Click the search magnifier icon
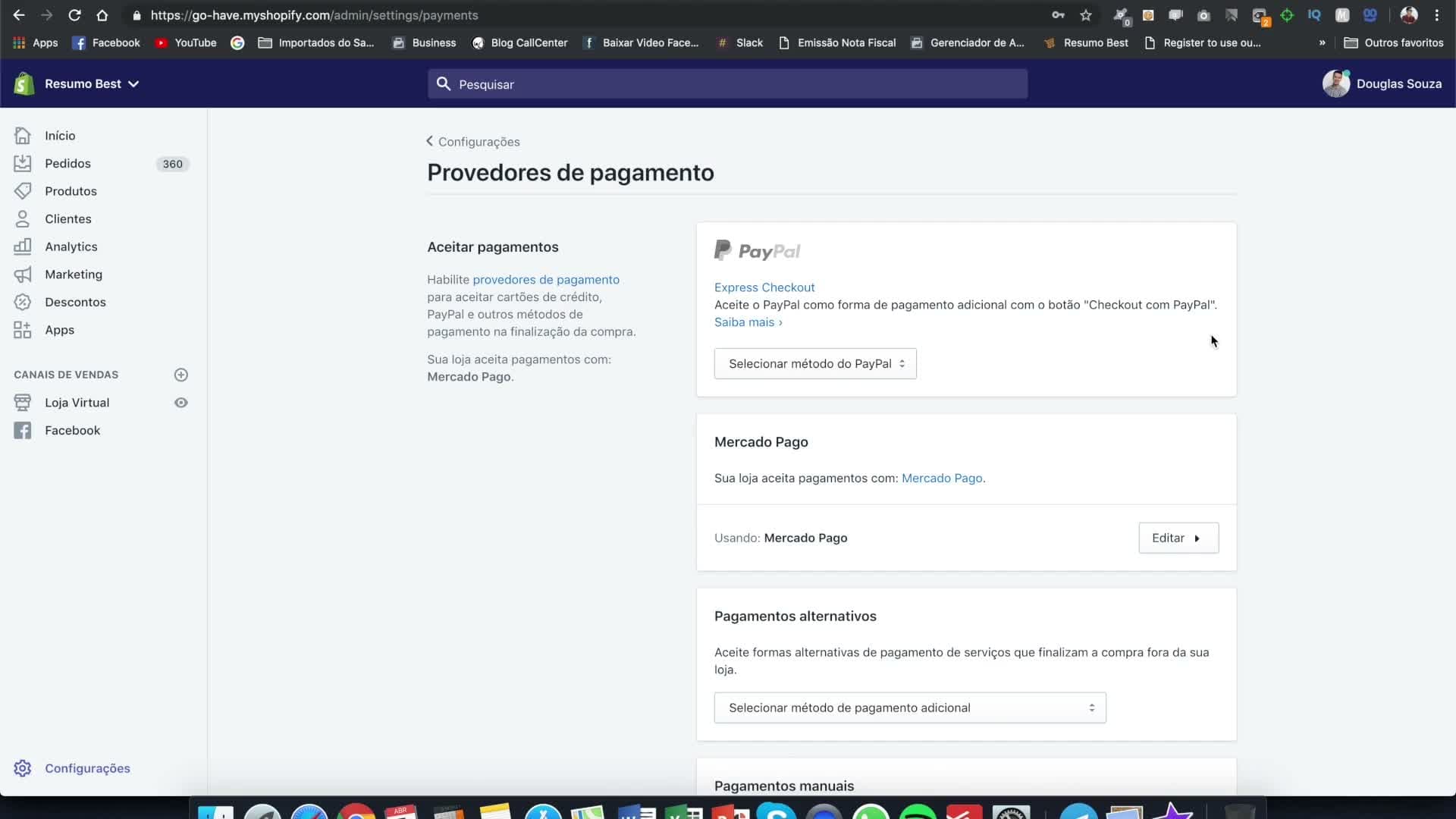 coord(444,84)
